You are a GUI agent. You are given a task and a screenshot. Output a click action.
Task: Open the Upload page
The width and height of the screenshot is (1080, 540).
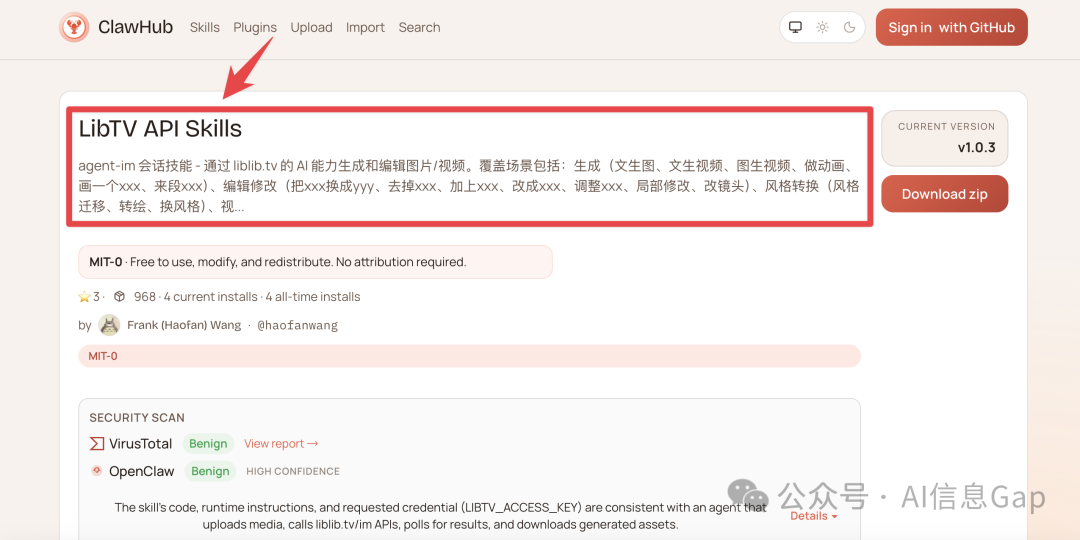[311, 28]
